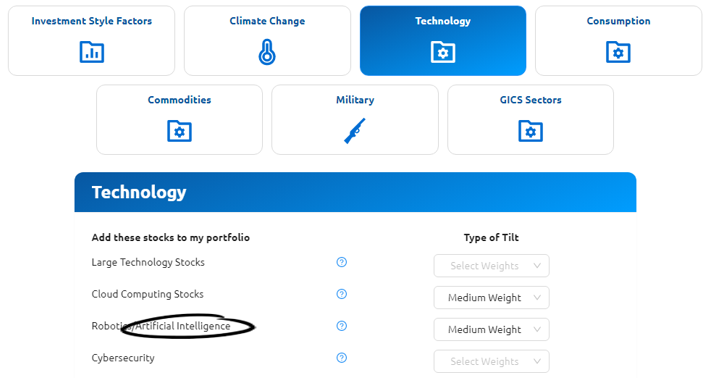Open the Military category title
This screenshot has width=707, height=378.
tap(355, 100)
